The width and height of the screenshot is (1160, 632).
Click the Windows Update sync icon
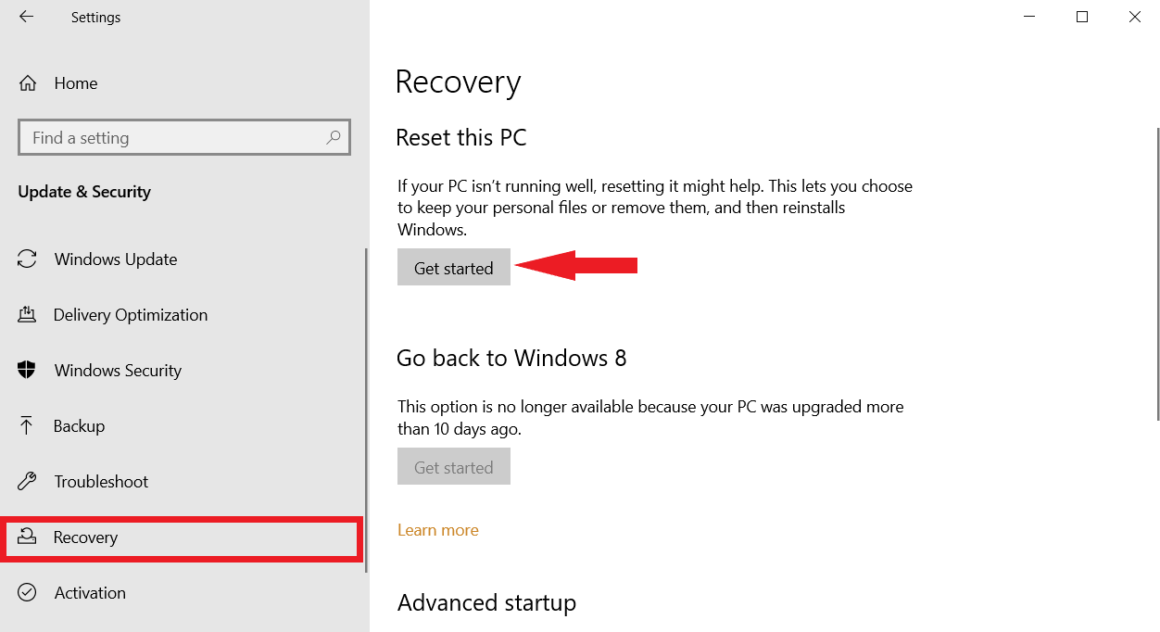pyautogui.click(x=28, y=258)
